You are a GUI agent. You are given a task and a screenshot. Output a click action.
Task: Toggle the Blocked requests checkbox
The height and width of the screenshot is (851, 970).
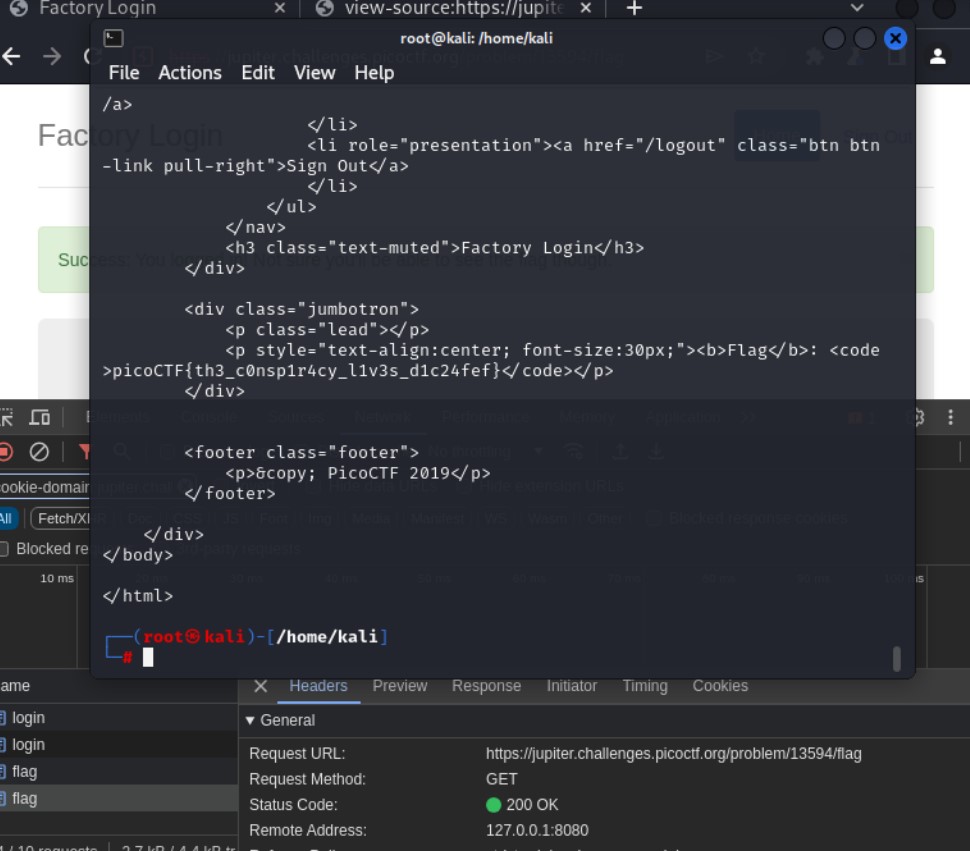tap(4, 549)
